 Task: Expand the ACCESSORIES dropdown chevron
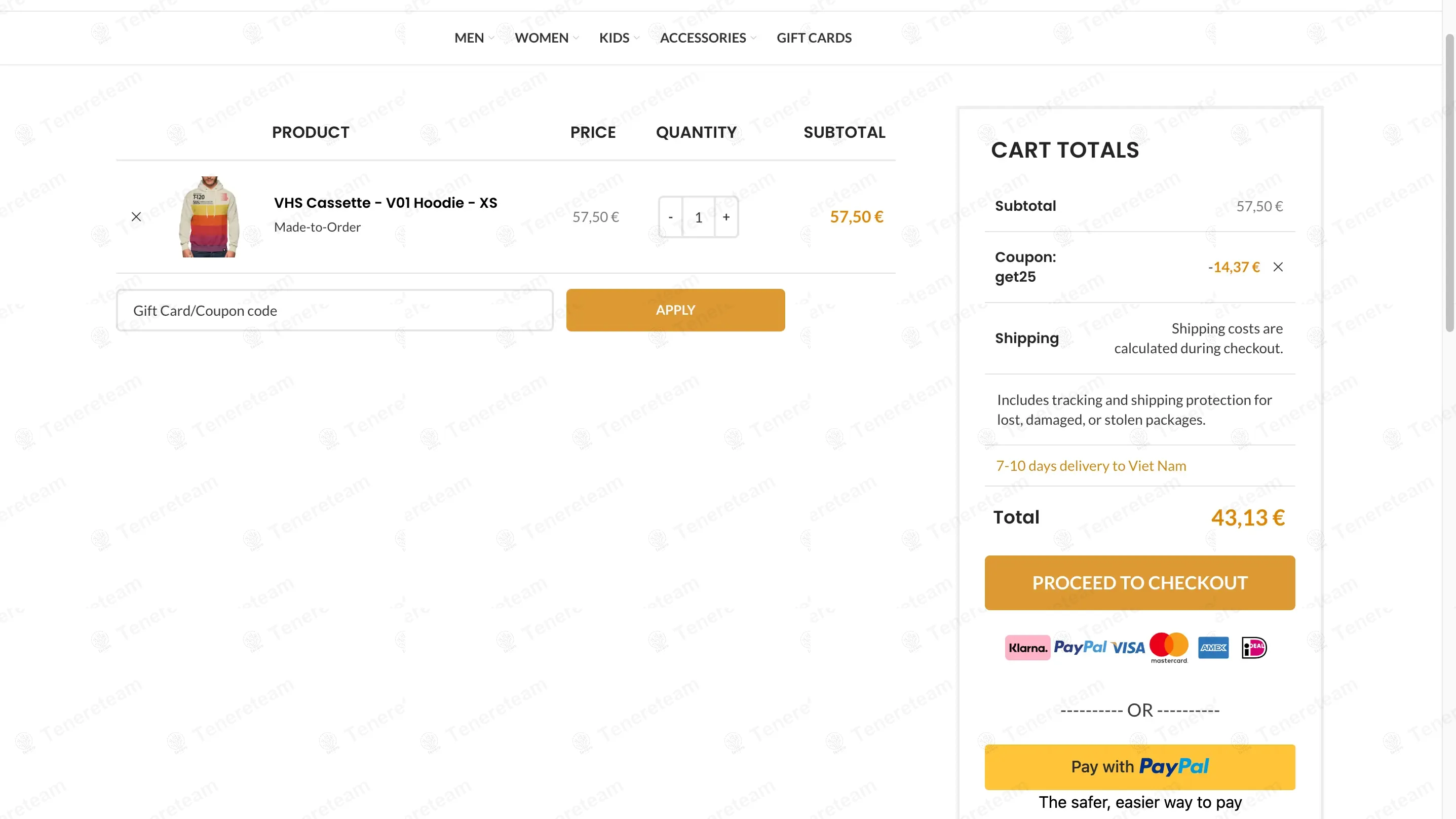tap(753, 39)
